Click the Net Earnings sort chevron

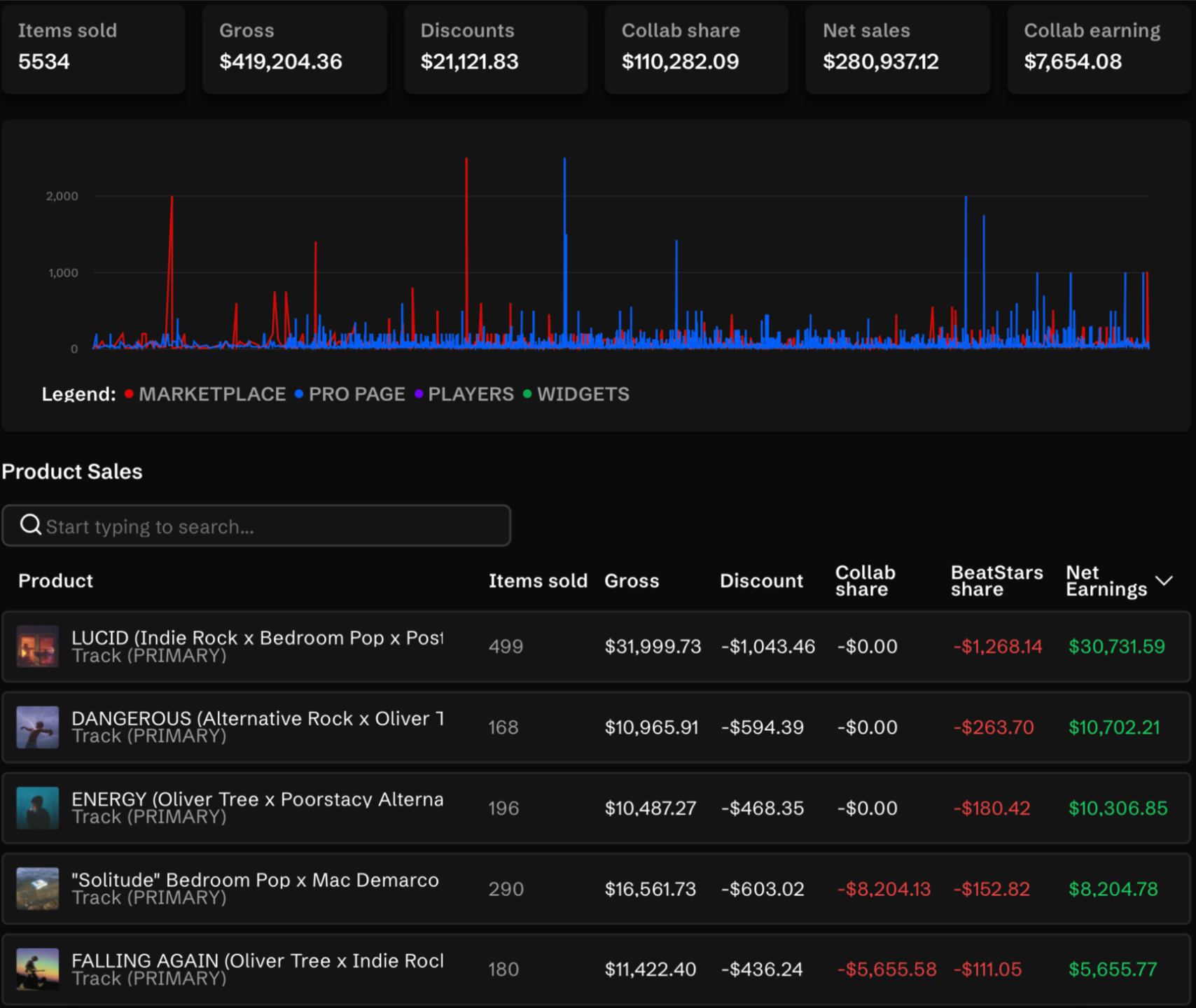pos(1164,581)
